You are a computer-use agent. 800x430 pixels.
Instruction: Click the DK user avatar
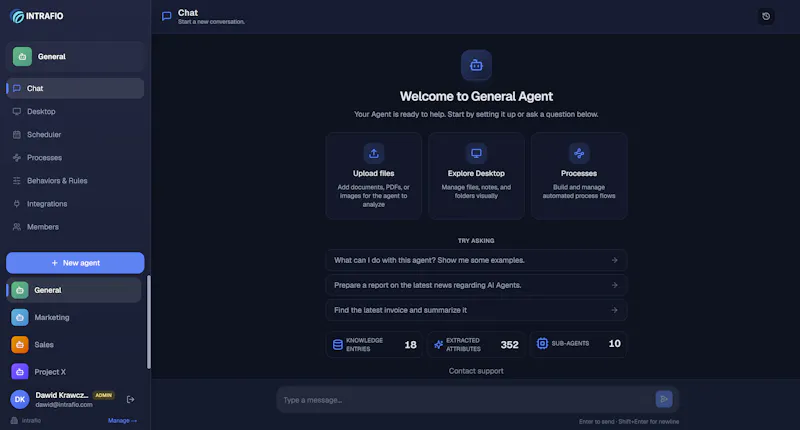coord(20,399)
